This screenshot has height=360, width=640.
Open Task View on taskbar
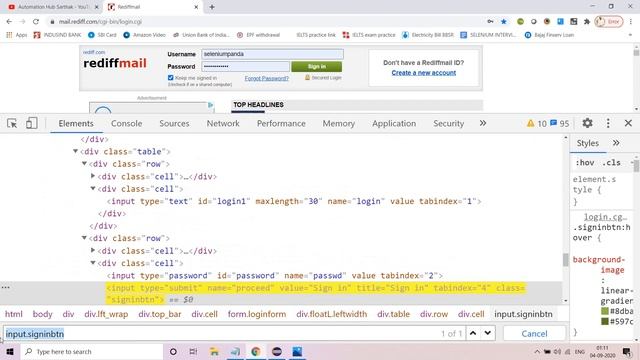click(193, 351)
